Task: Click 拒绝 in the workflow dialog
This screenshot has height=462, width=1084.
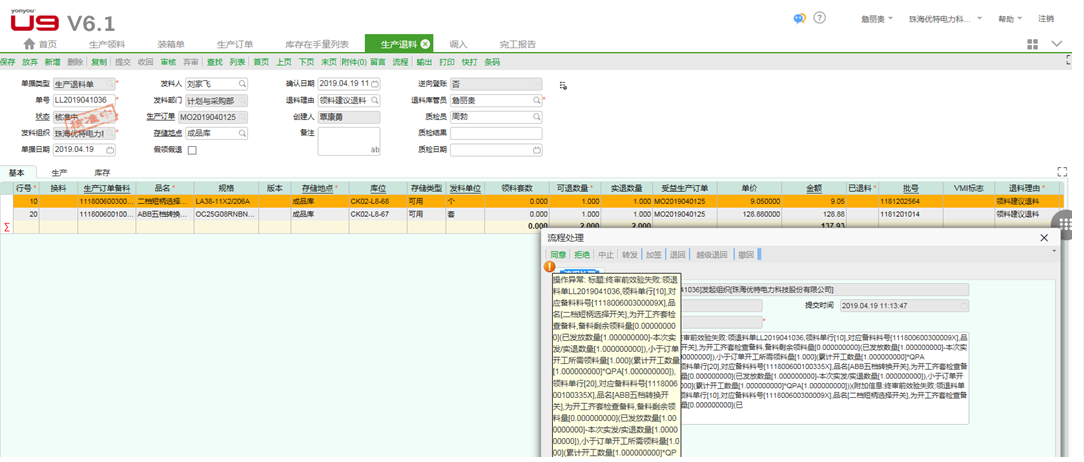Action: [x=582, y=254]
